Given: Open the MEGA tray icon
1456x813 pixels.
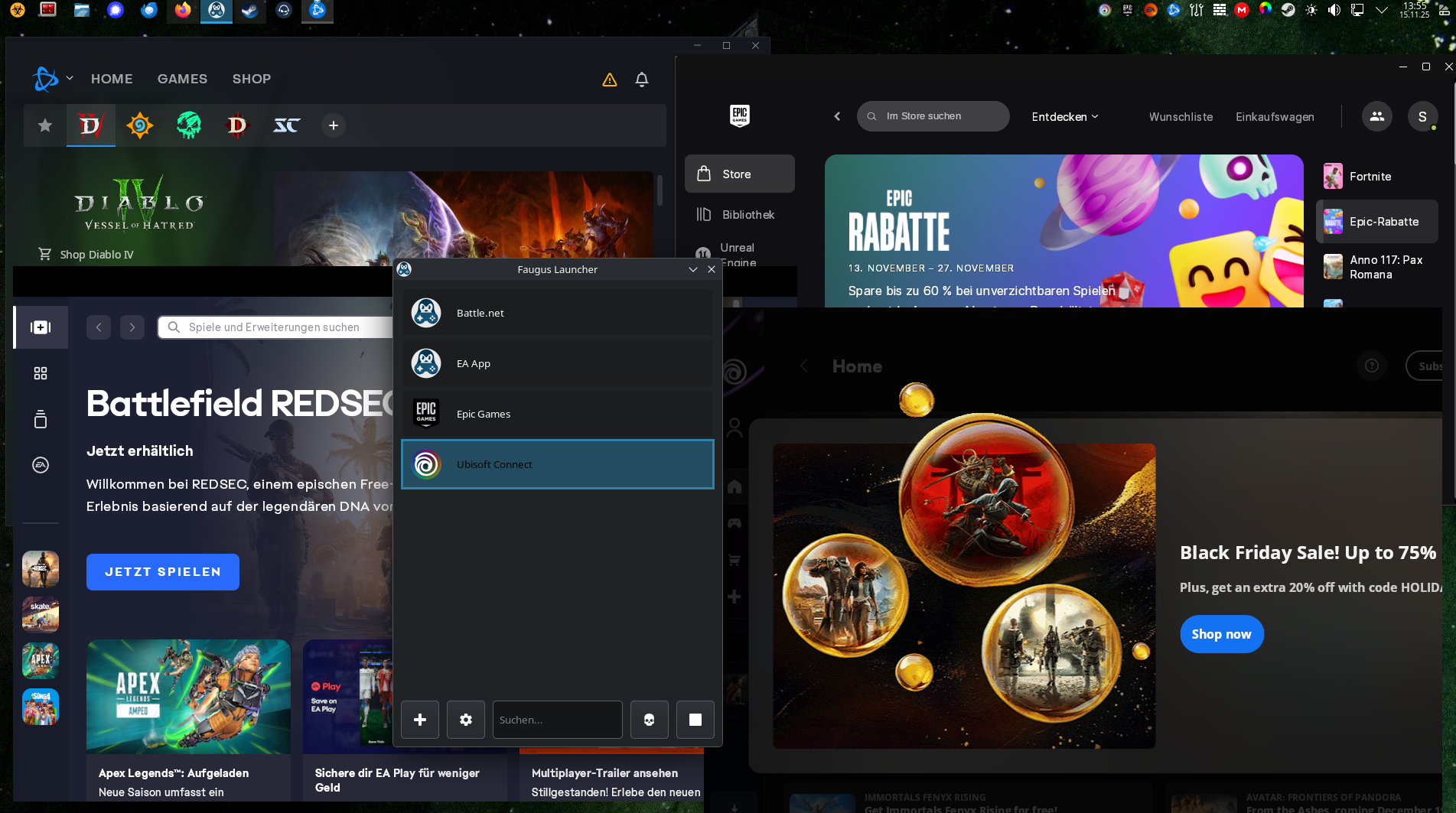Looking at the screenshot, I should (1243, 10).
